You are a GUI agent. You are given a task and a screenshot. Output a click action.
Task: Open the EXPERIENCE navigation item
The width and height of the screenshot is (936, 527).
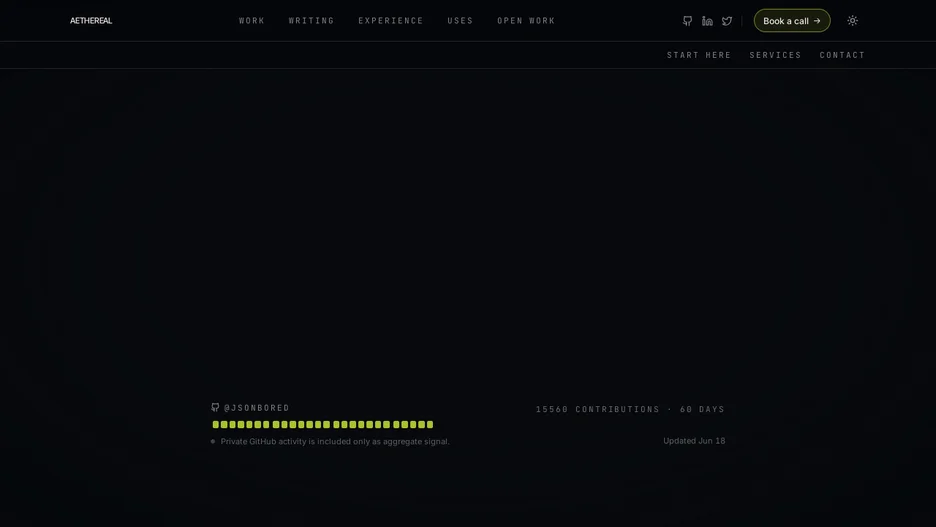click(390, 20)
